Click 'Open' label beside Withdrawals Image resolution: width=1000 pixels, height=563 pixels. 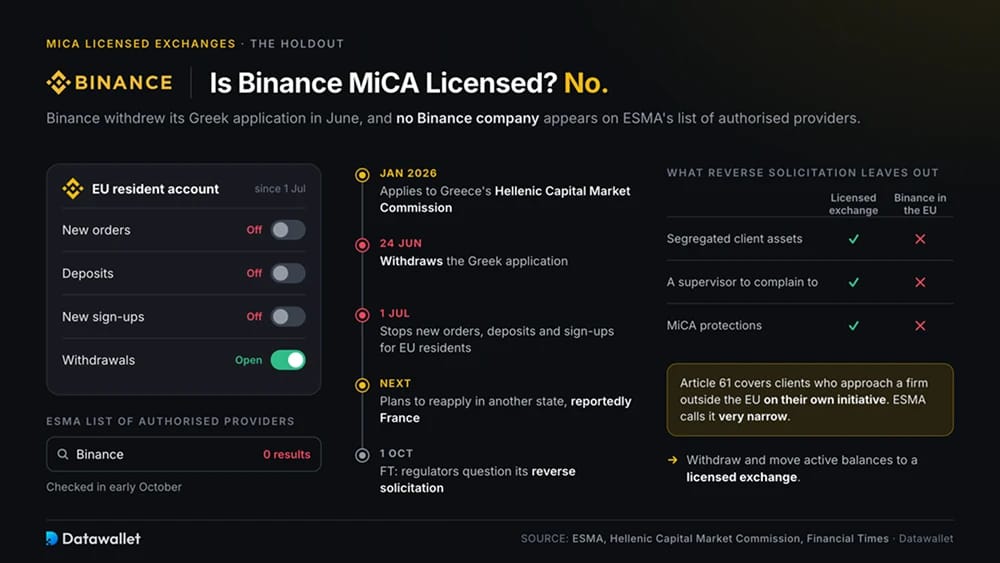coord(248,360)
